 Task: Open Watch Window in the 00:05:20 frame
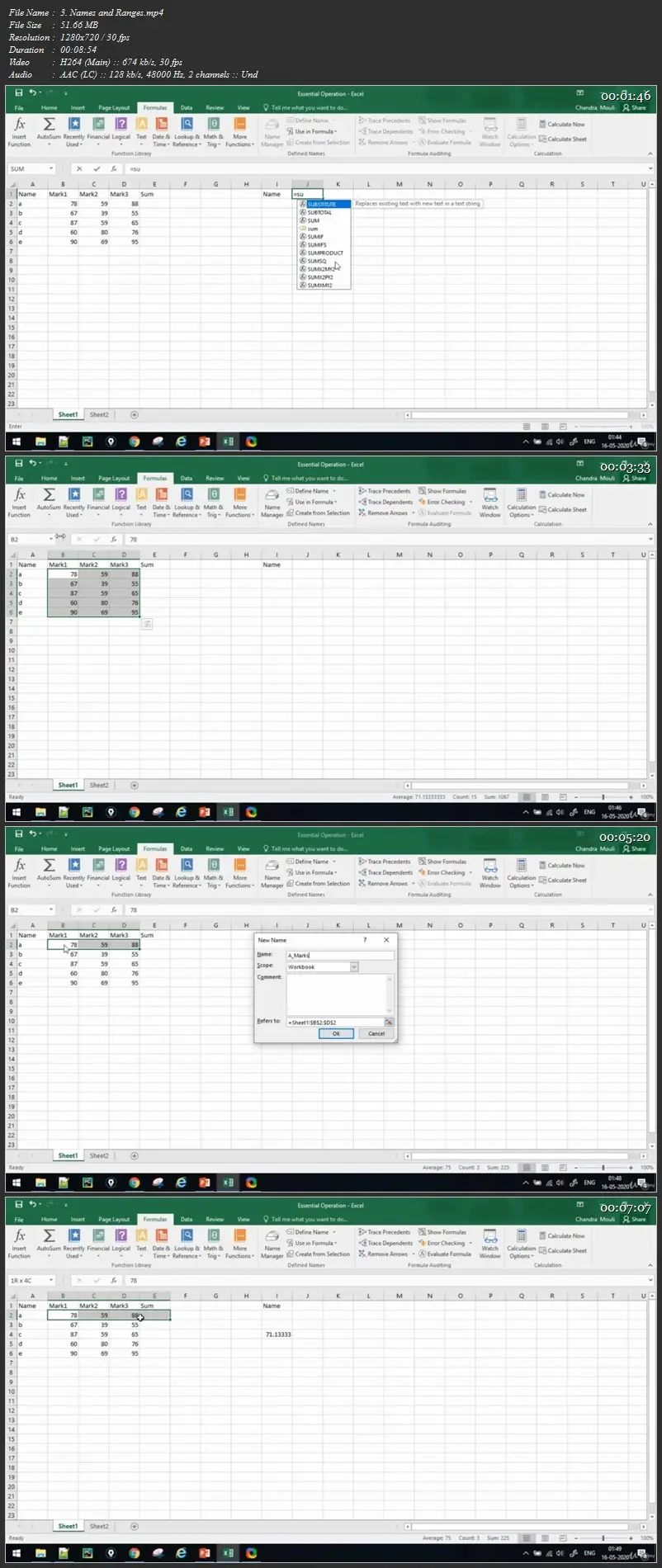click(490, 872)
